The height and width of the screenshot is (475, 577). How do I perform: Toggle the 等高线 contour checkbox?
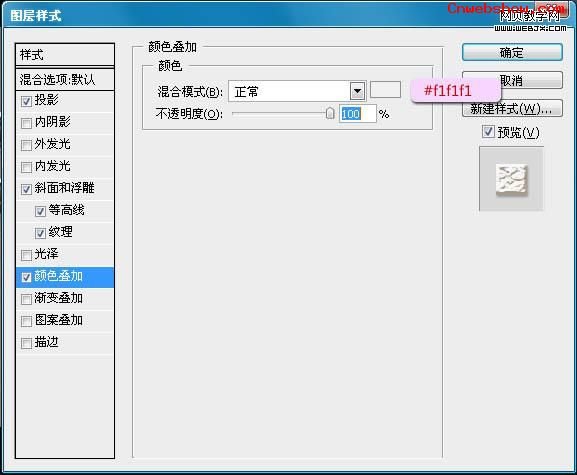click(x=40, y=211)
